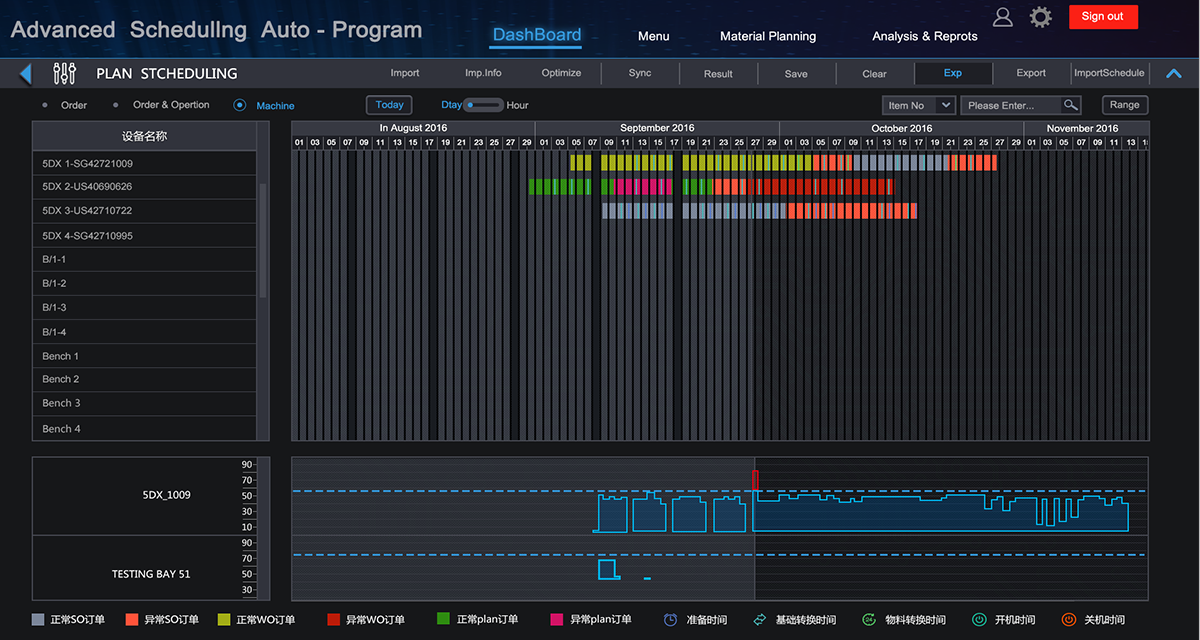
Task: Click the user profile icon
Action: (x=1003, y=17)
